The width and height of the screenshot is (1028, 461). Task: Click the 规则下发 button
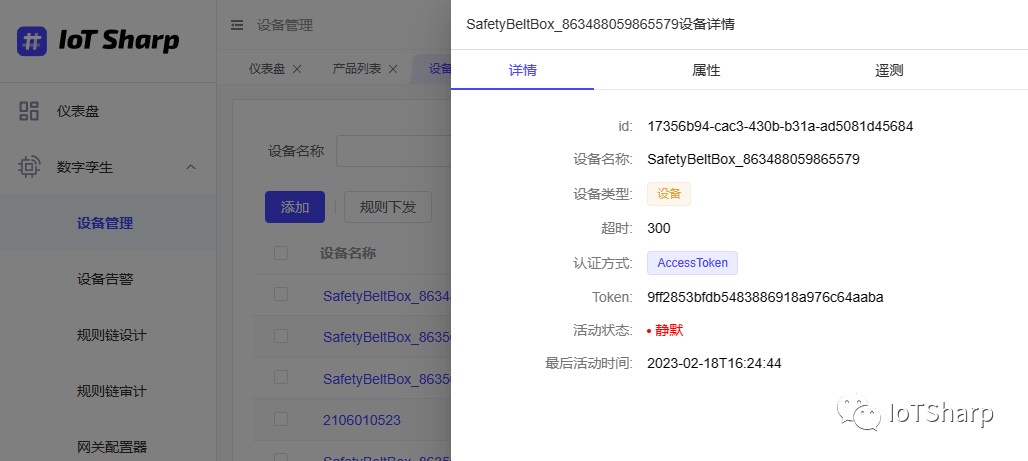[388, 207]
